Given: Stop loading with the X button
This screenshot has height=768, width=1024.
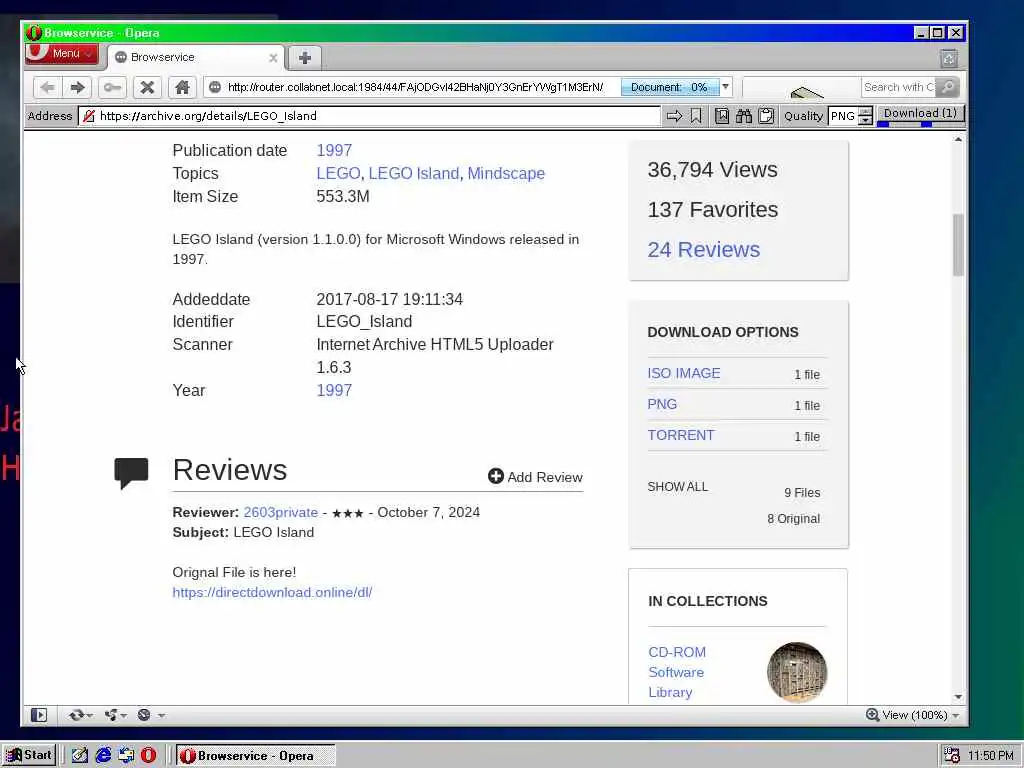Looking at the screenshot, I should pos(148,88).
